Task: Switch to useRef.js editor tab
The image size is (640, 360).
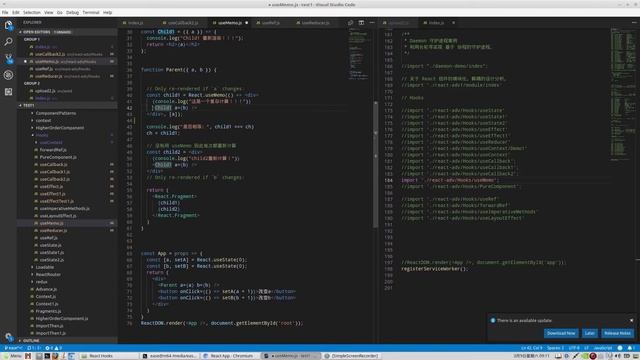Action: [271, 23]
